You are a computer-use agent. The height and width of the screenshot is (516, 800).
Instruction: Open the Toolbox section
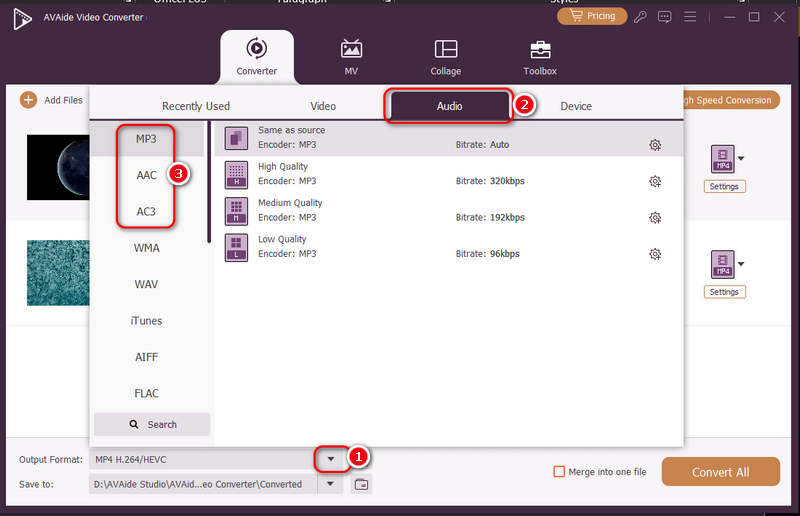pyautogui.click(x=540, y=57)
